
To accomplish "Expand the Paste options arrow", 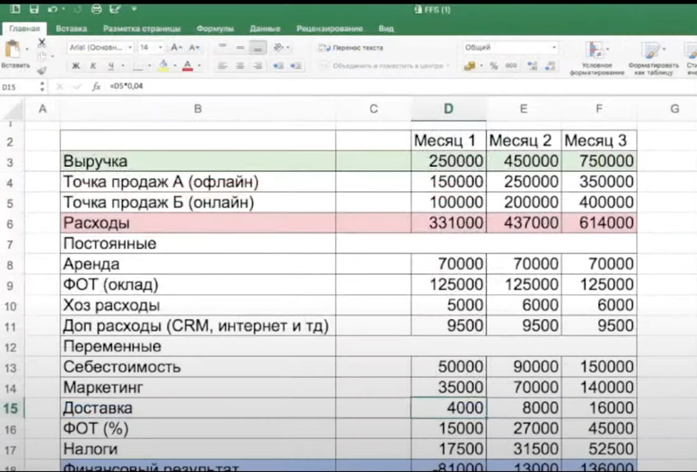I will pos(27,48).
